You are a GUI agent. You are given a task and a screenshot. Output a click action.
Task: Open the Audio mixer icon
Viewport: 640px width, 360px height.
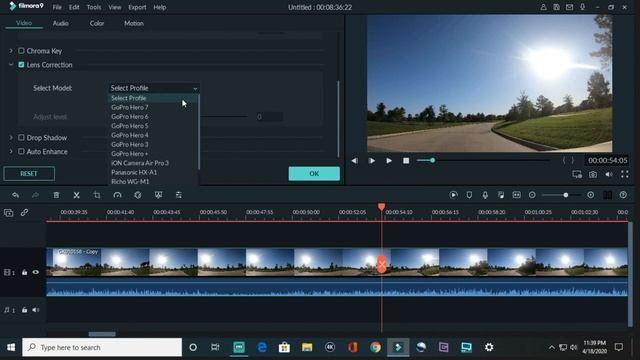pos(501,195)
